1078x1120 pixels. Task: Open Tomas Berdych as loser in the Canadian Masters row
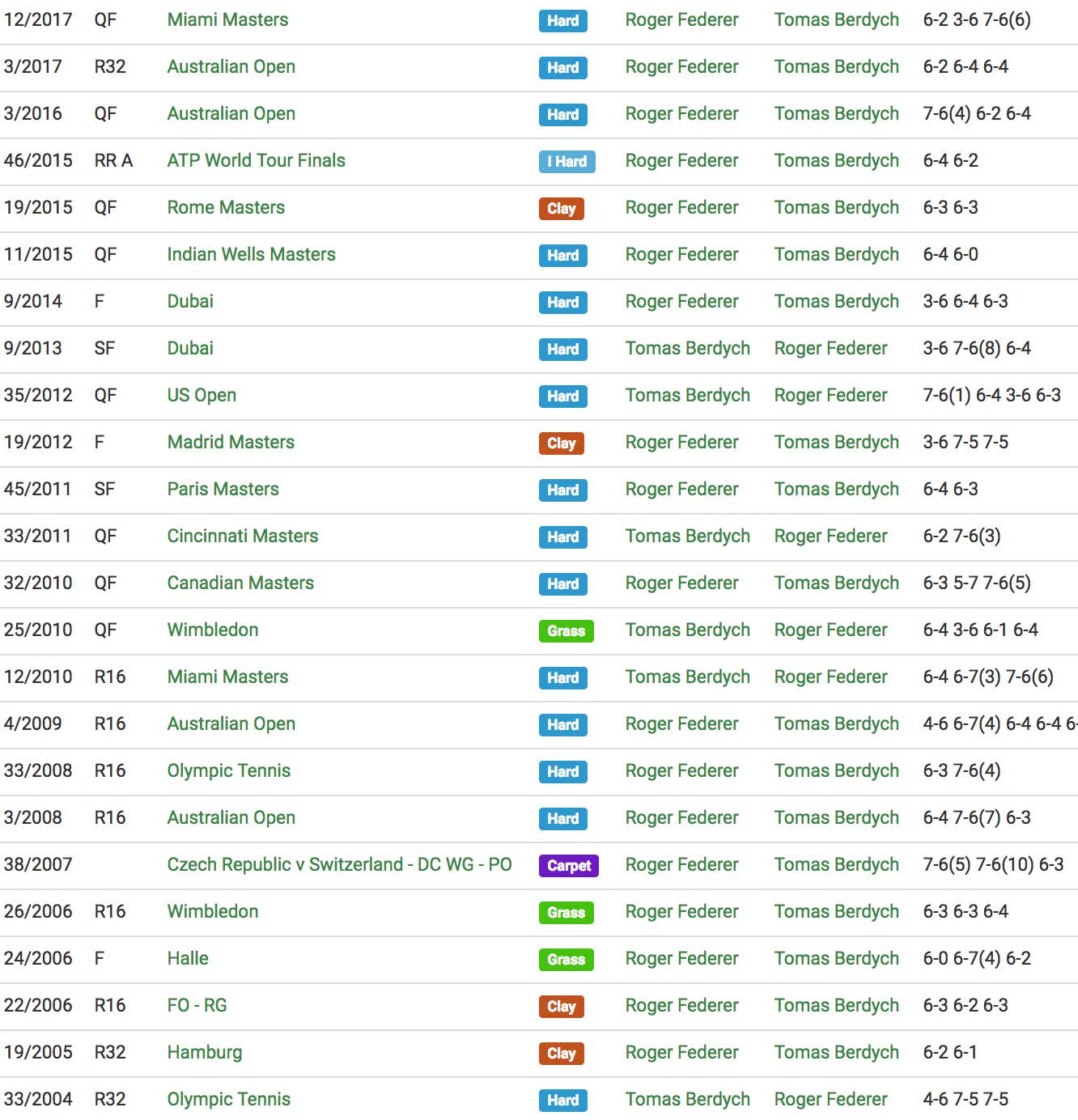pos(836,583)
